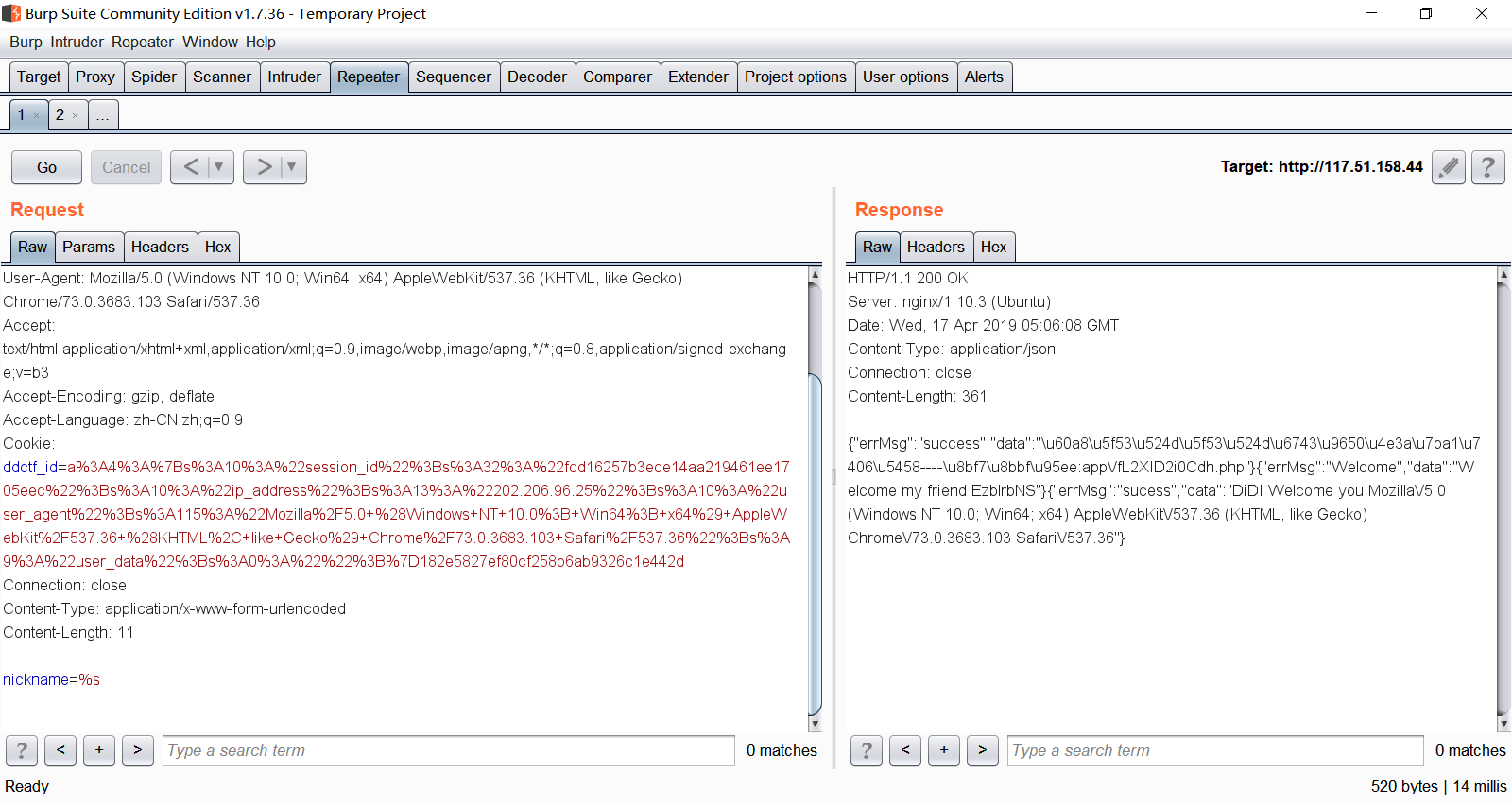Switch to the Proxy tab
This screenshot has width=1512, height=803.
click(x=95, y=77)
